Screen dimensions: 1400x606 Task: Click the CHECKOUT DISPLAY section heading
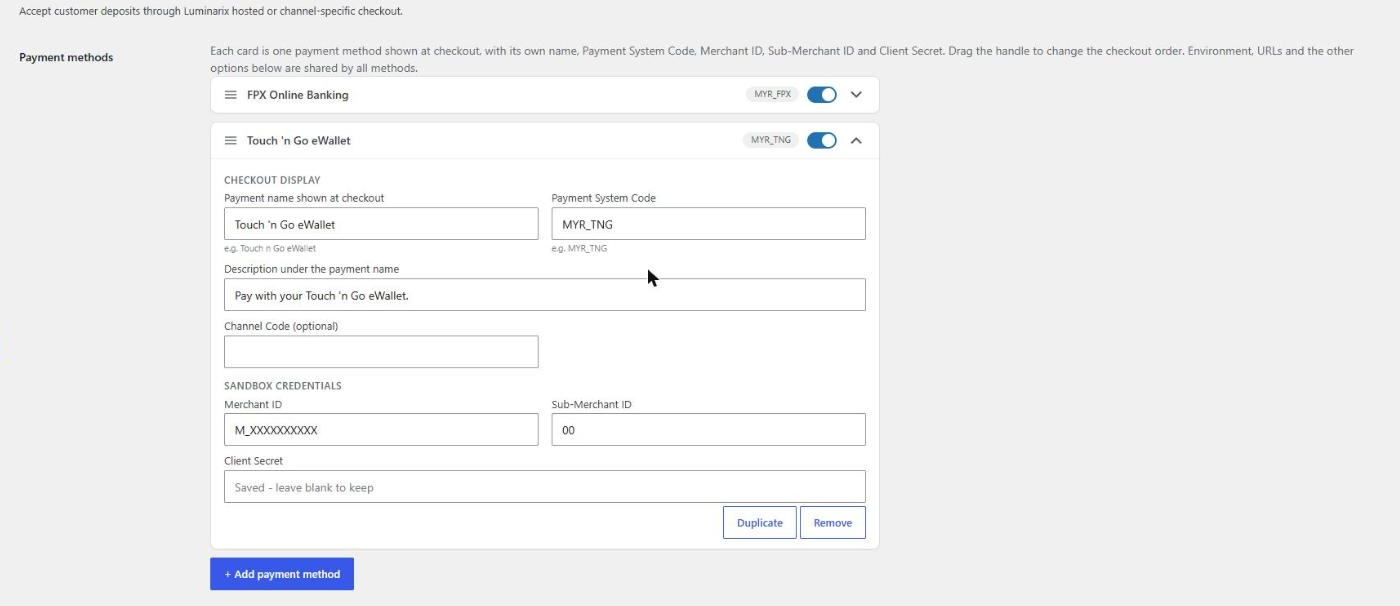pyautogui.click(x=272, y=181)
